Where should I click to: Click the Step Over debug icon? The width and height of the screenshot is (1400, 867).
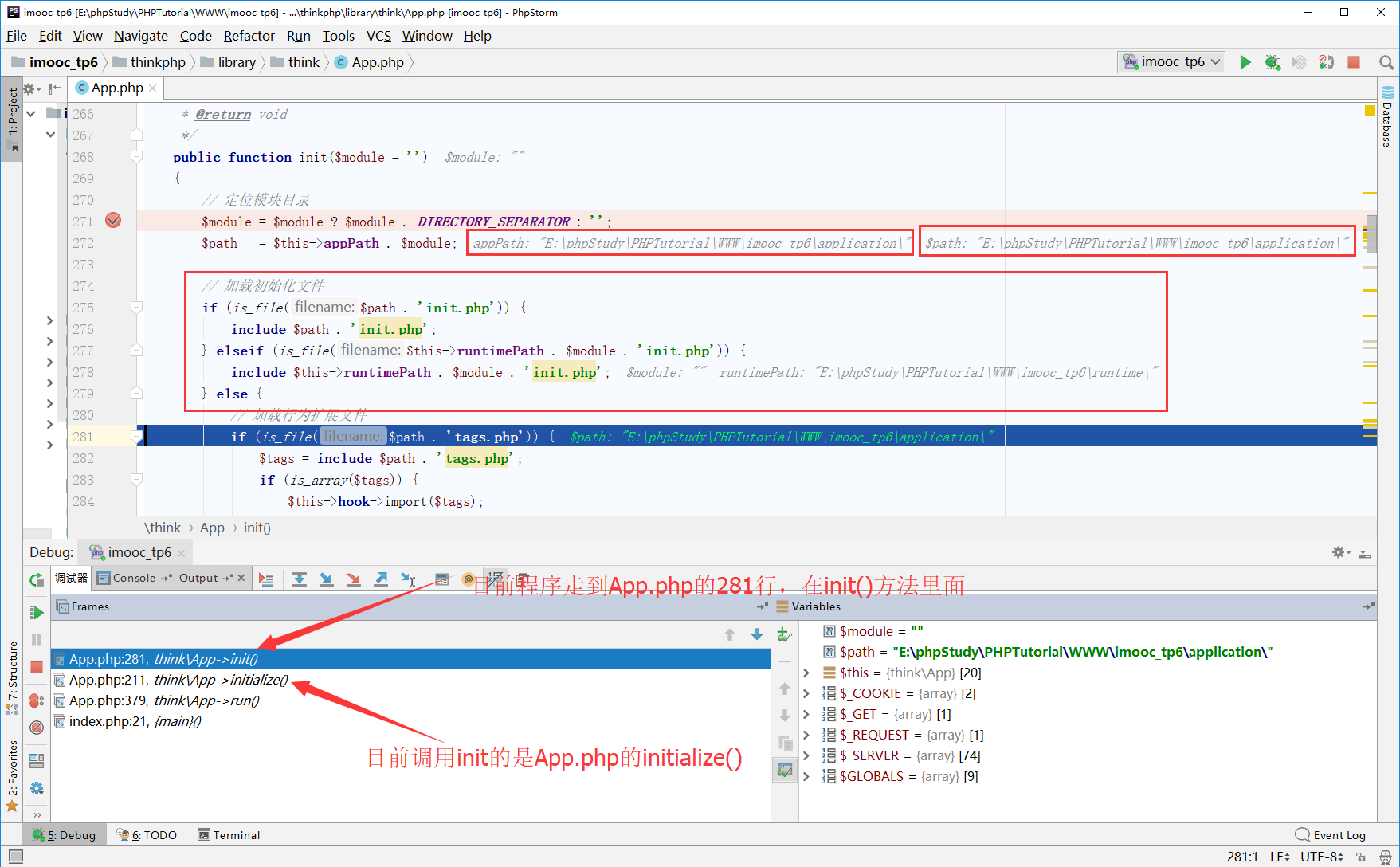coord(300,579)
